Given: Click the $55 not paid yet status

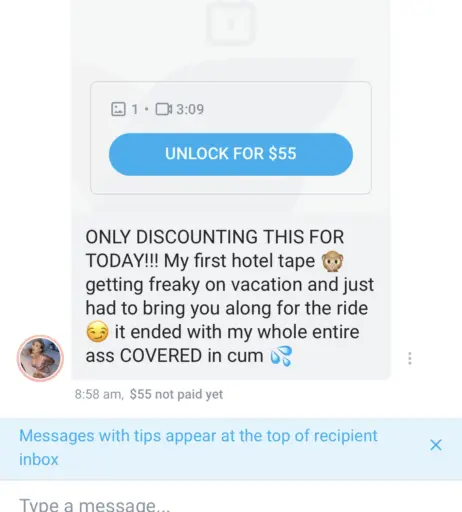Looking at the screenshot, I should pos(176,394).
